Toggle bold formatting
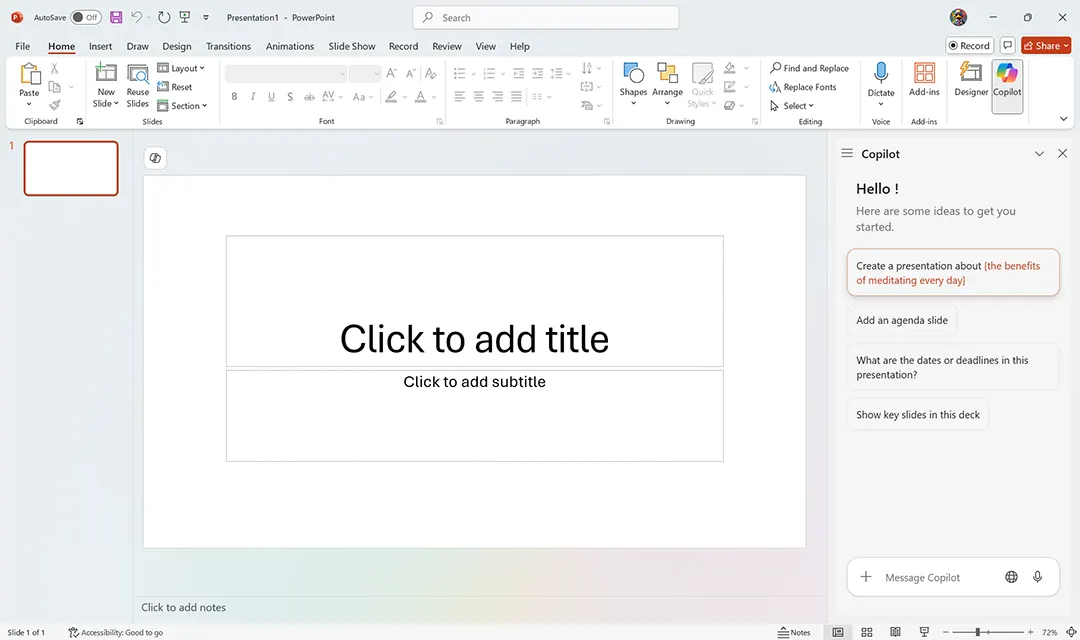Image resolution: width=1080 pixels, height=640 pixels. tap(233, 96)
